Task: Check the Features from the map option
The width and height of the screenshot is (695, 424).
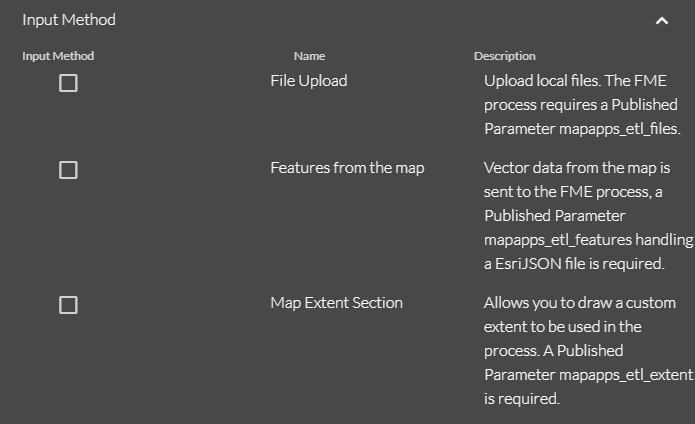Action: (68, 170)
